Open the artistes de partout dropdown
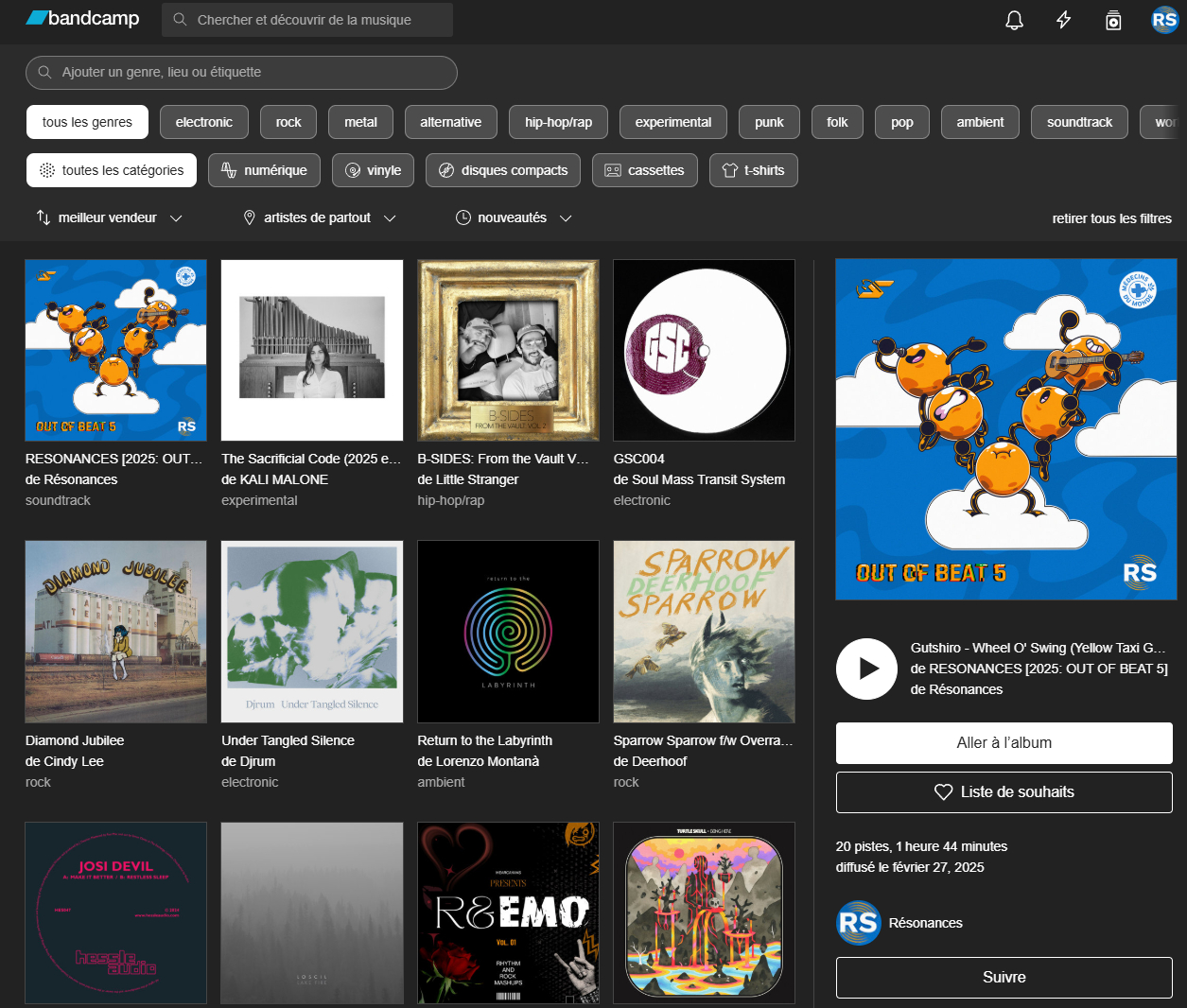 coord(319,217)
